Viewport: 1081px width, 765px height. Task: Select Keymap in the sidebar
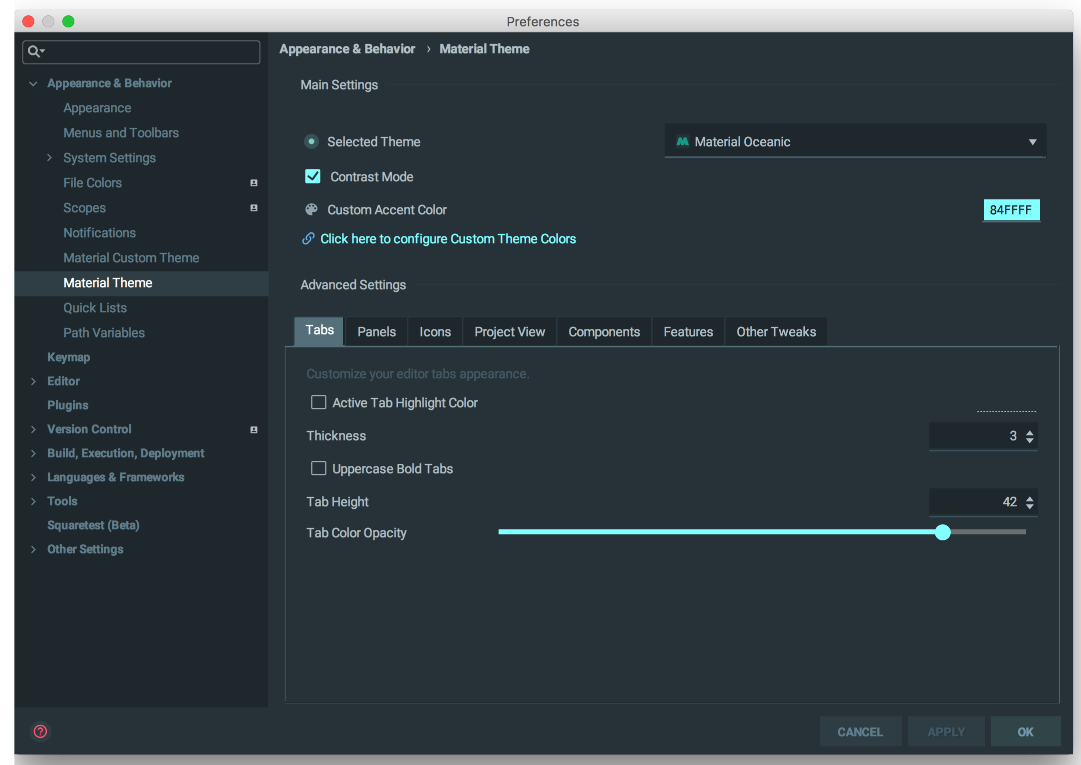click(68, 357)
